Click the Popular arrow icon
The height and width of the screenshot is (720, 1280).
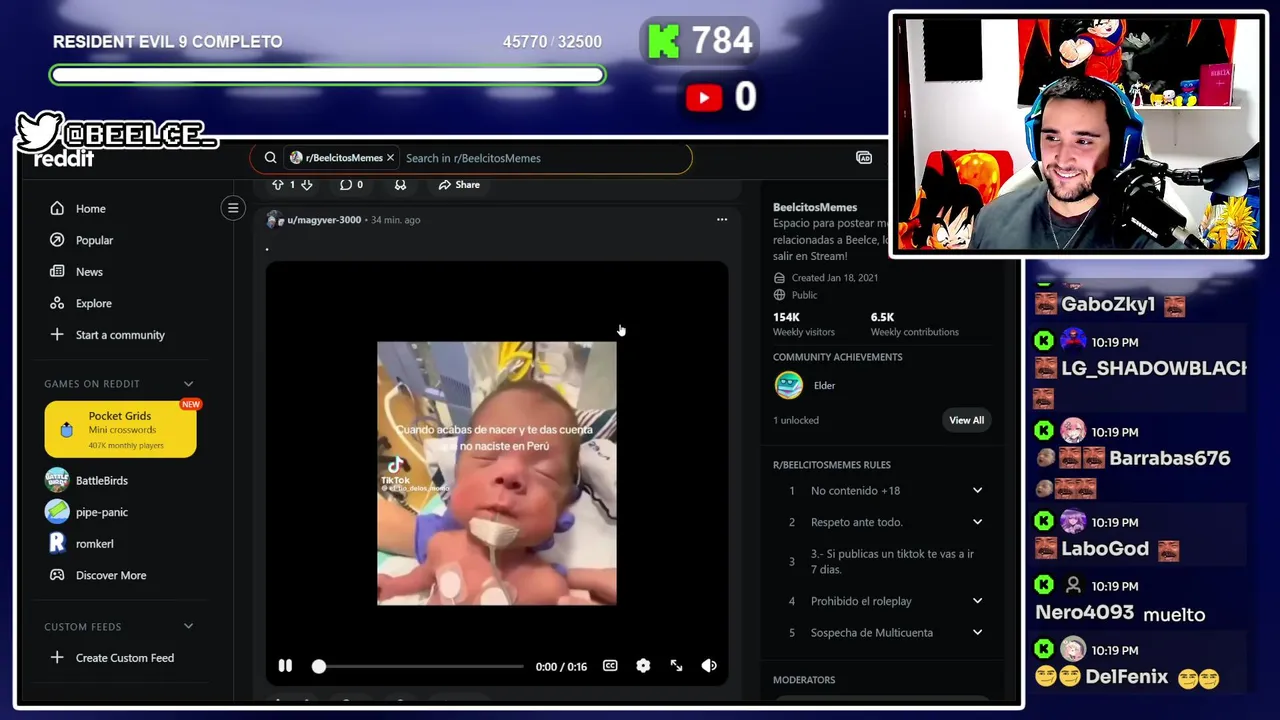57,240
